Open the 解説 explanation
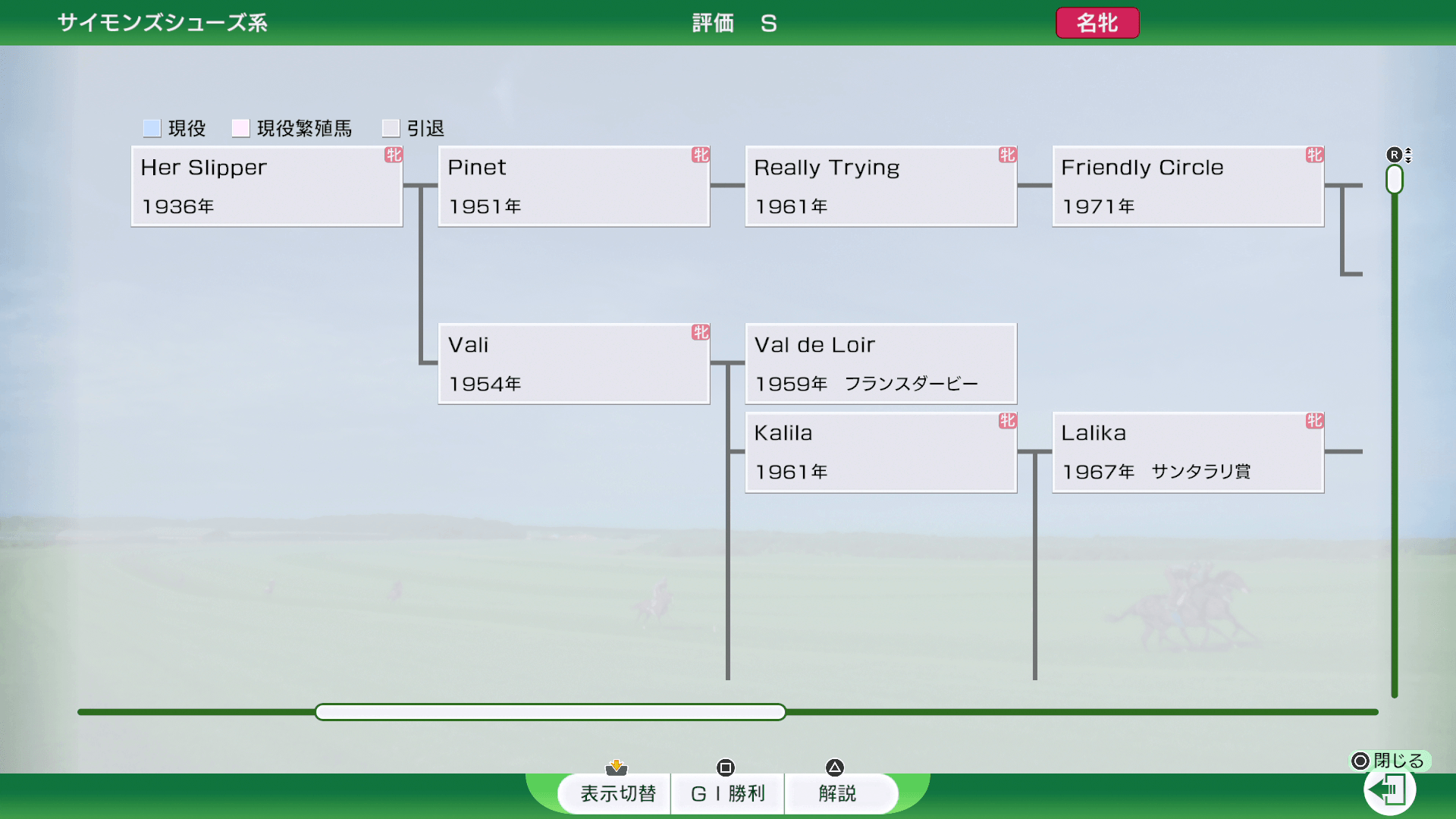 pyautogui.click(x=837, y=793)
